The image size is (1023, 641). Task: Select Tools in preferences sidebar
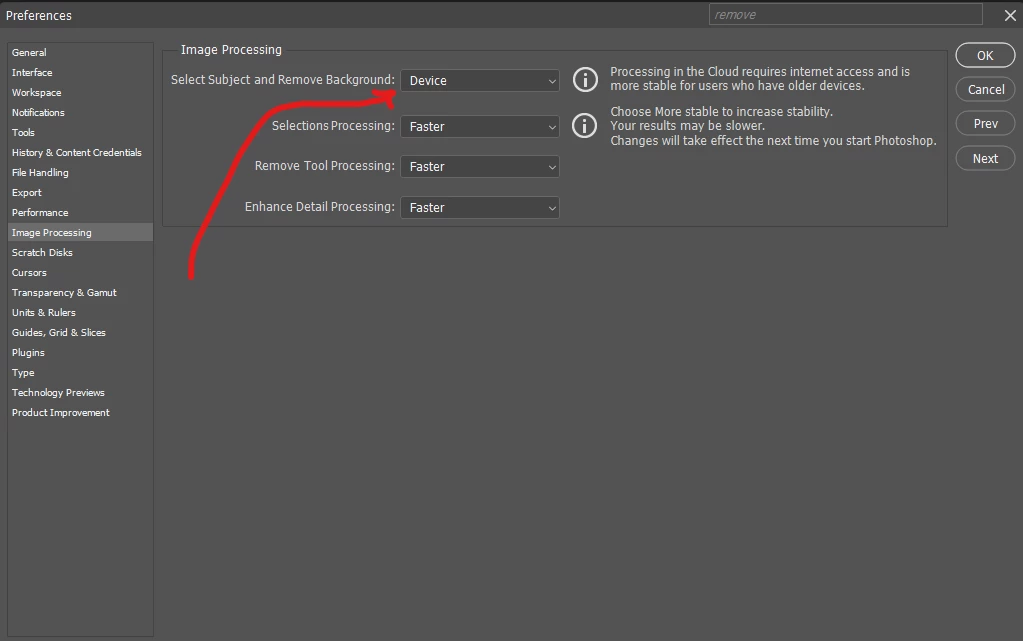tap(80, 133)
